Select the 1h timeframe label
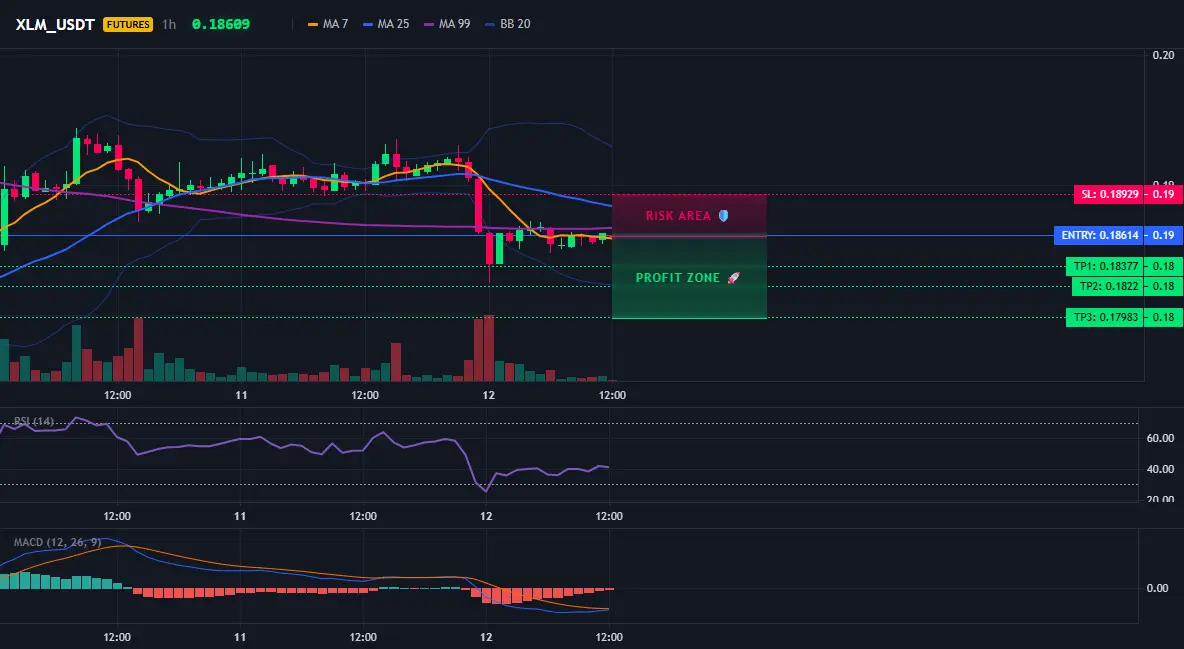Viewport: 1184px width, 649px height. (x=169, y=24)
